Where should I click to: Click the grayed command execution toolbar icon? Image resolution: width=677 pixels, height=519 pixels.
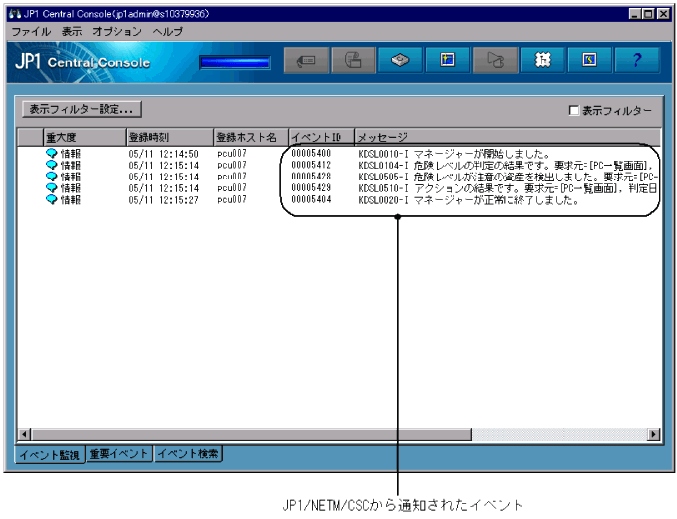coord(353,60)
